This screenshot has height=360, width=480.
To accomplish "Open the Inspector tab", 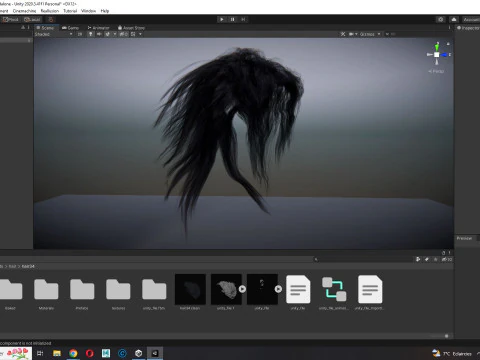I will click(x=468, y=28).
